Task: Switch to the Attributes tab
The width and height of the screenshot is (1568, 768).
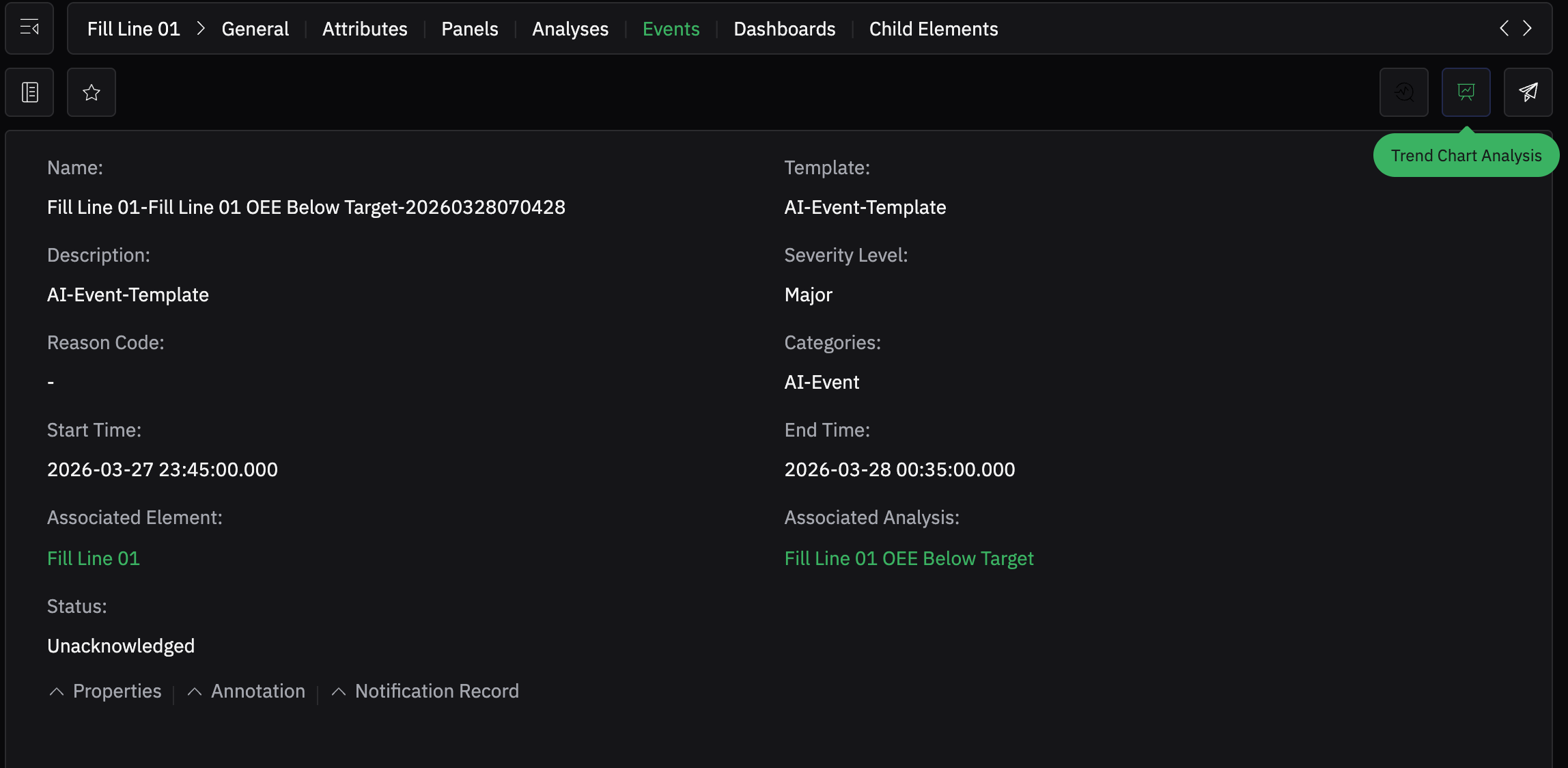Action: pos(365,29)
